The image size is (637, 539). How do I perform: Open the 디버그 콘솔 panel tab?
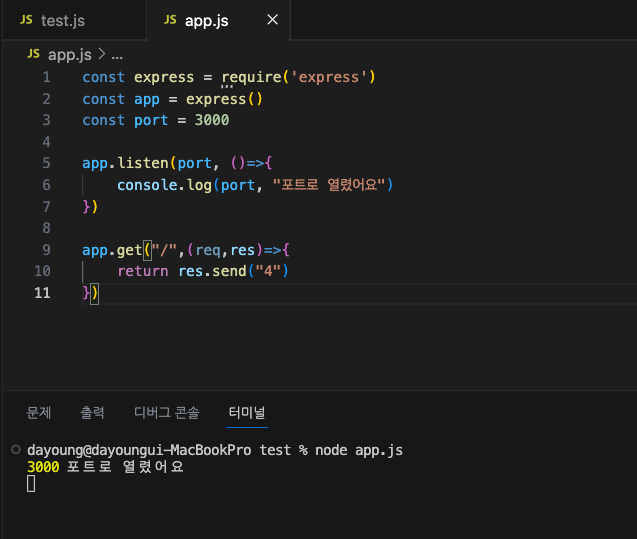[x=167, y=413]
